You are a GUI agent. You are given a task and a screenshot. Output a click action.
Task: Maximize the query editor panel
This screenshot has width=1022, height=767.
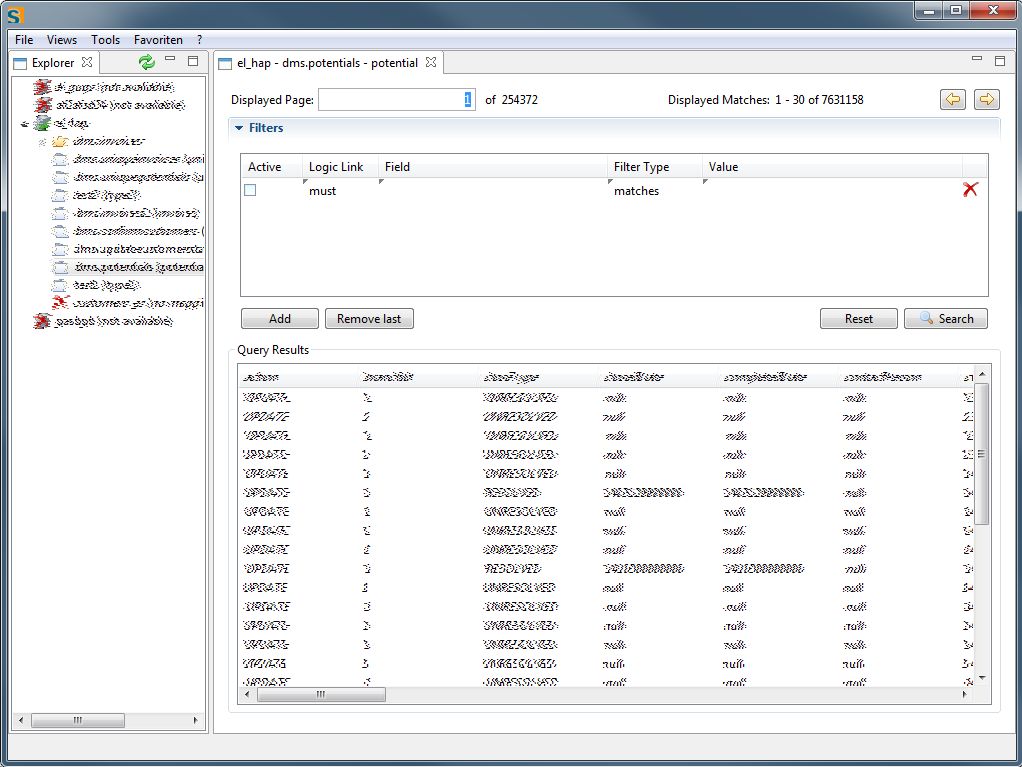click(1000, 61)
